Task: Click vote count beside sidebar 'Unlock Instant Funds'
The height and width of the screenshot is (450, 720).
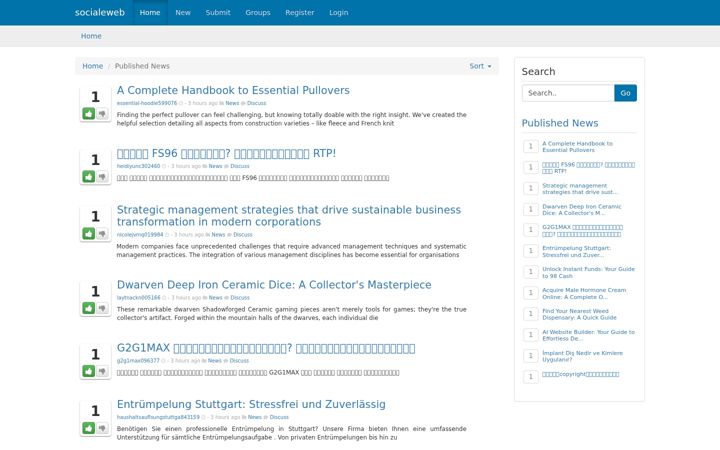Action: tap(531, 272)
